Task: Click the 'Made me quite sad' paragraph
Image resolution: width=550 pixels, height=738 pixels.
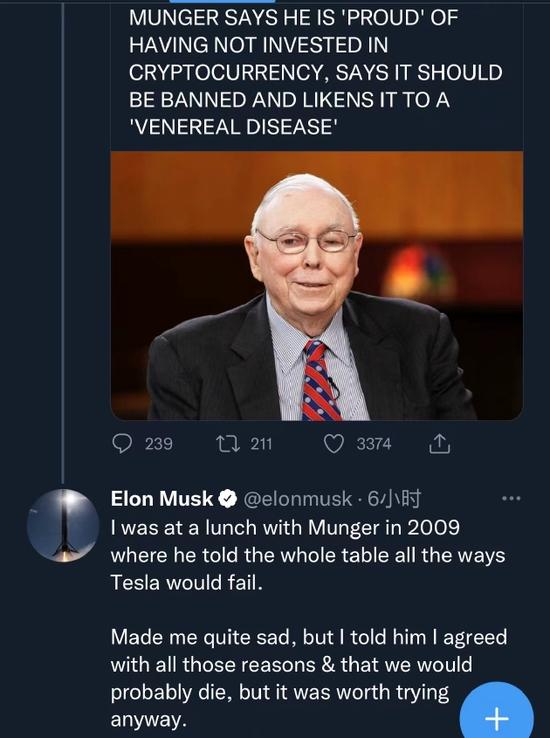Action: (309, 678)
